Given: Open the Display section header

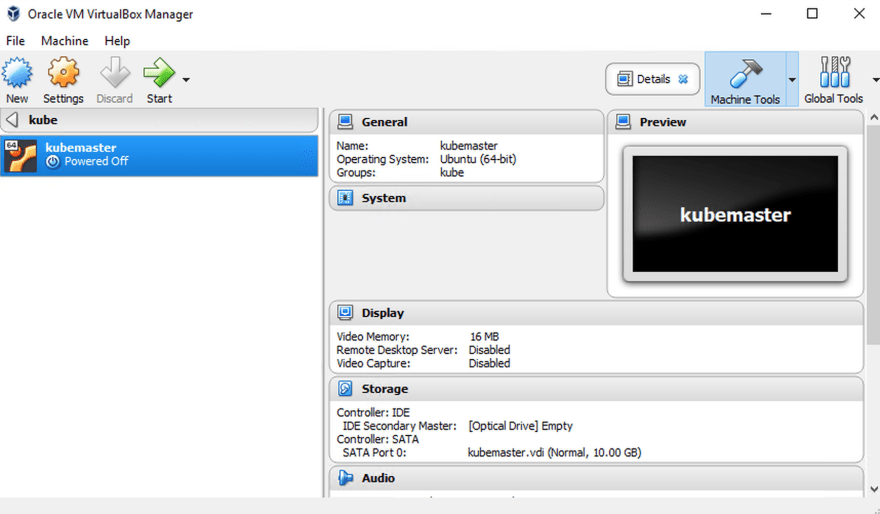Looking at the screenshot, I should [596, 313].
